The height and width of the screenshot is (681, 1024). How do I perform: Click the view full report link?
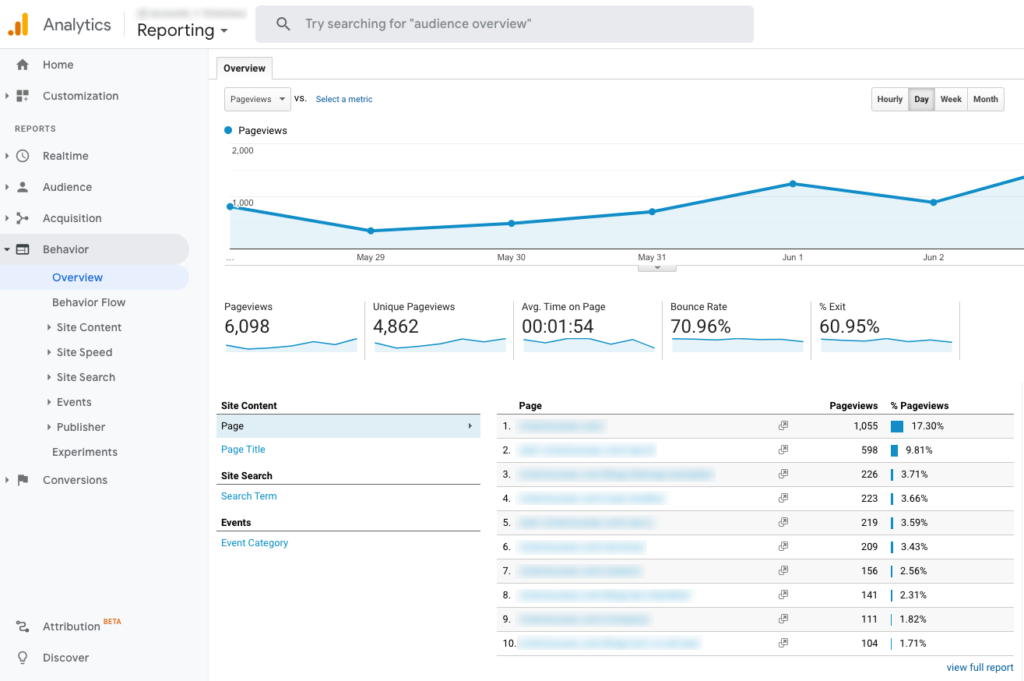pos(979,668)
